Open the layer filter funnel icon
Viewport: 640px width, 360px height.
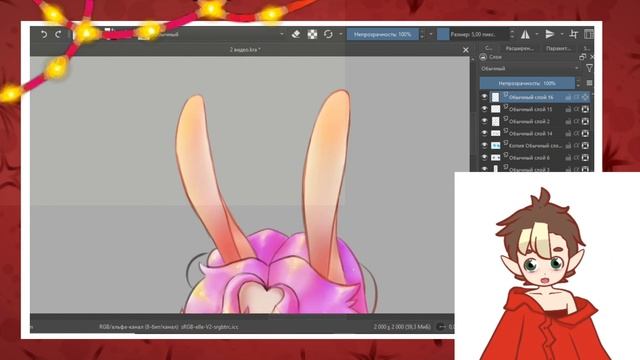(x=589, y=69)
